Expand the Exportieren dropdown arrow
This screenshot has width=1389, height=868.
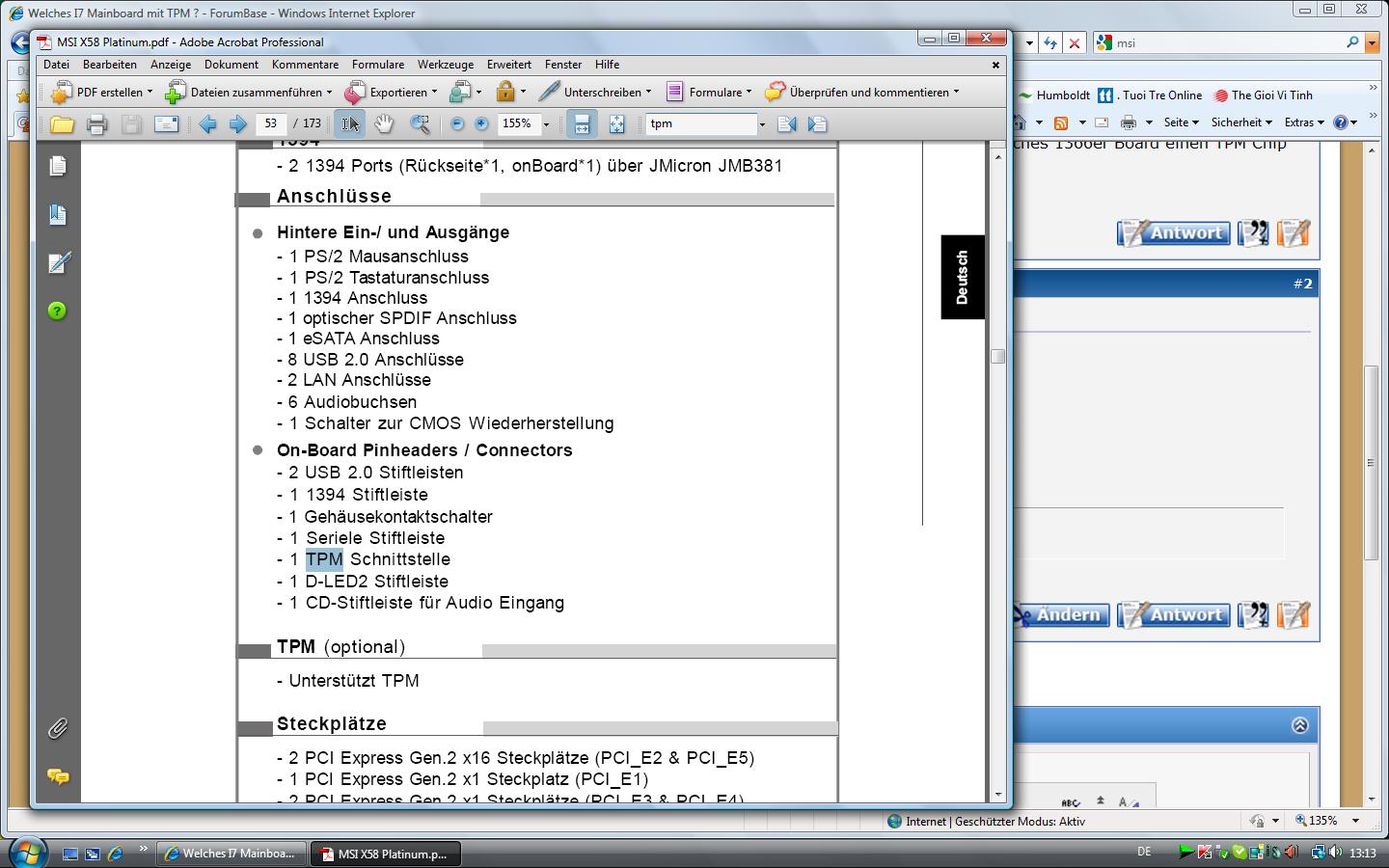434,93
